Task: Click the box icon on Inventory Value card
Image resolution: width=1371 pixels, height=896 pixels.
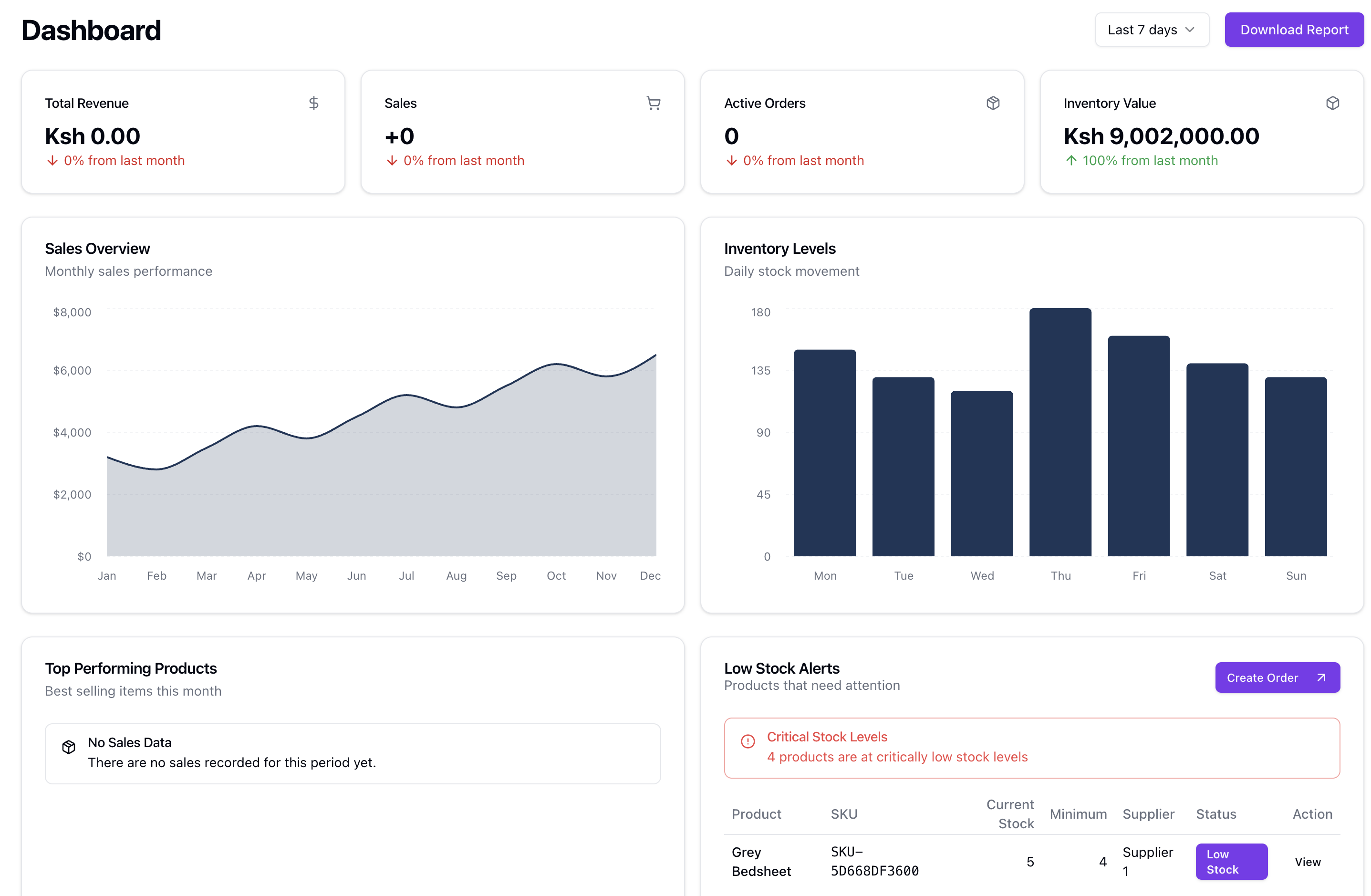Action: (x=1332, y=103)
